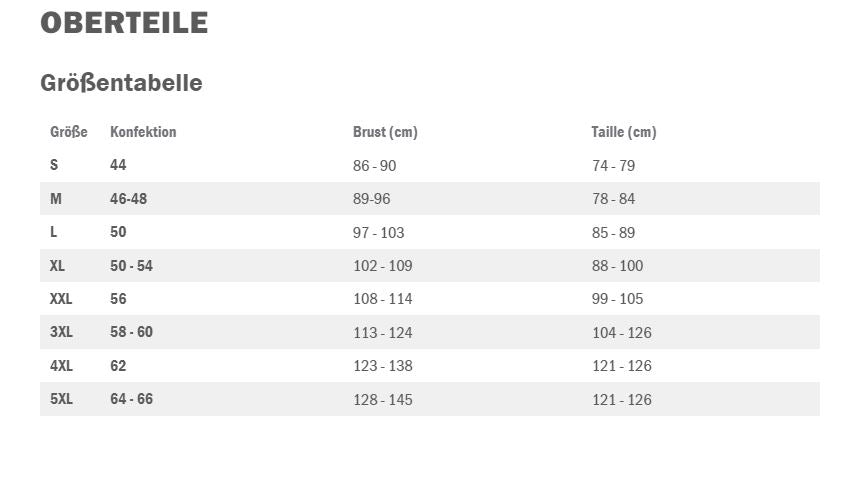Click the 3XL size label
This screenshot has width=862, height=499.
pos(61,332)
